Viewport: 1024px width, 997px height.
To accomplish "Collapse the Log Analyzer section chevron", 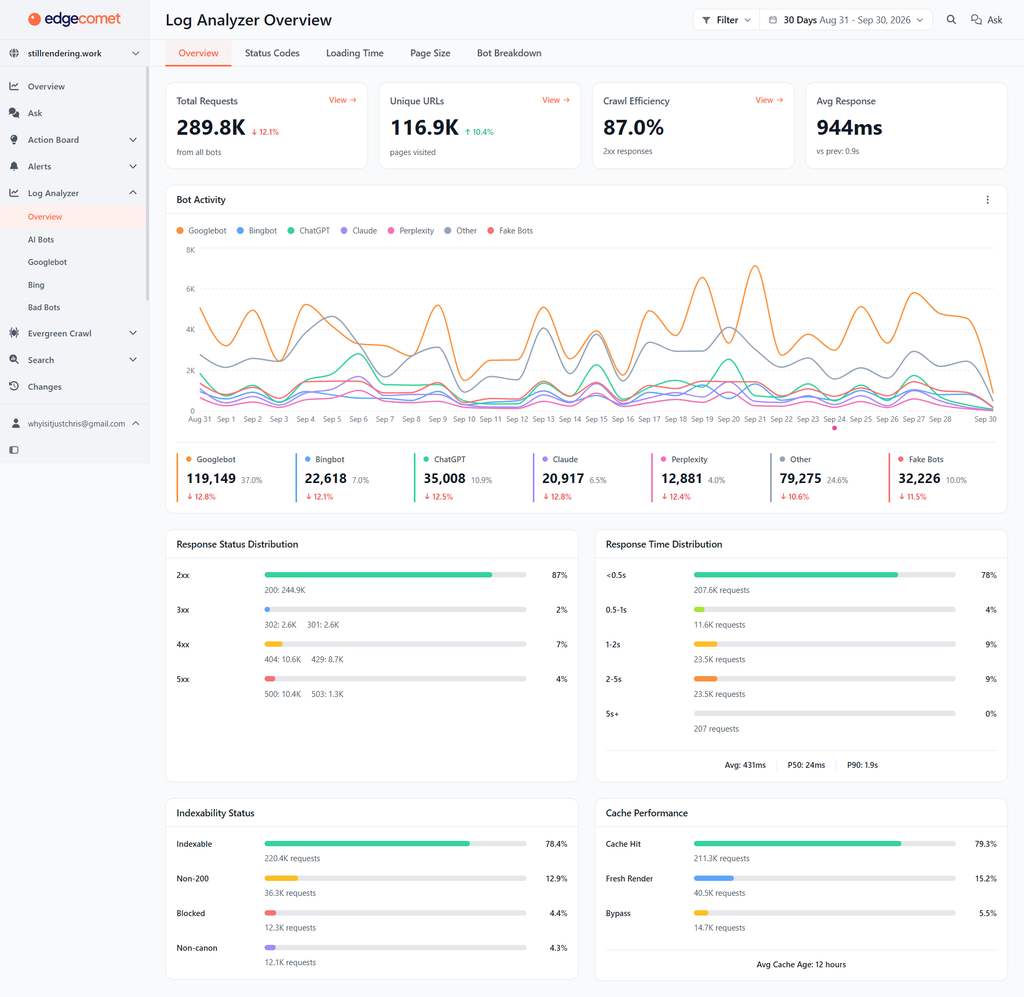I will pyautogui.click(x=133, y=193).
